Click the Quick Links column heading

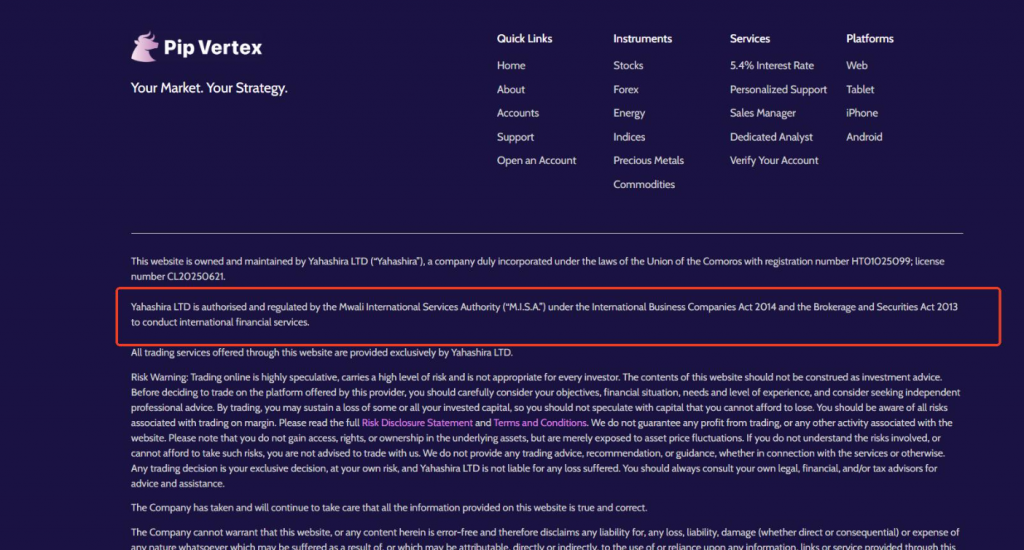click(524, 39)
